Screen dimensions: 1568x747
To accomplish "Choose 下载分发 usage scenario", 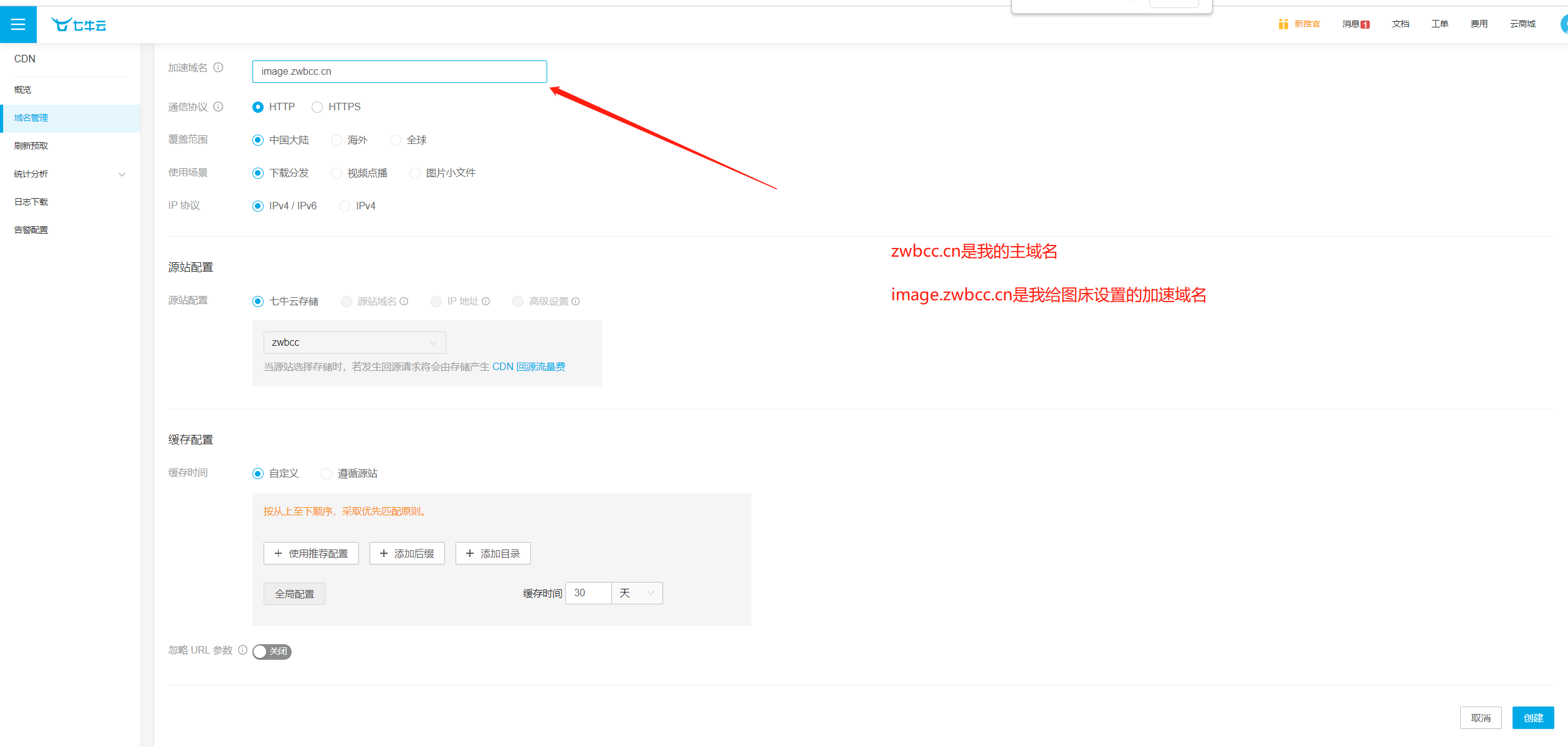I will click(258, 173).
